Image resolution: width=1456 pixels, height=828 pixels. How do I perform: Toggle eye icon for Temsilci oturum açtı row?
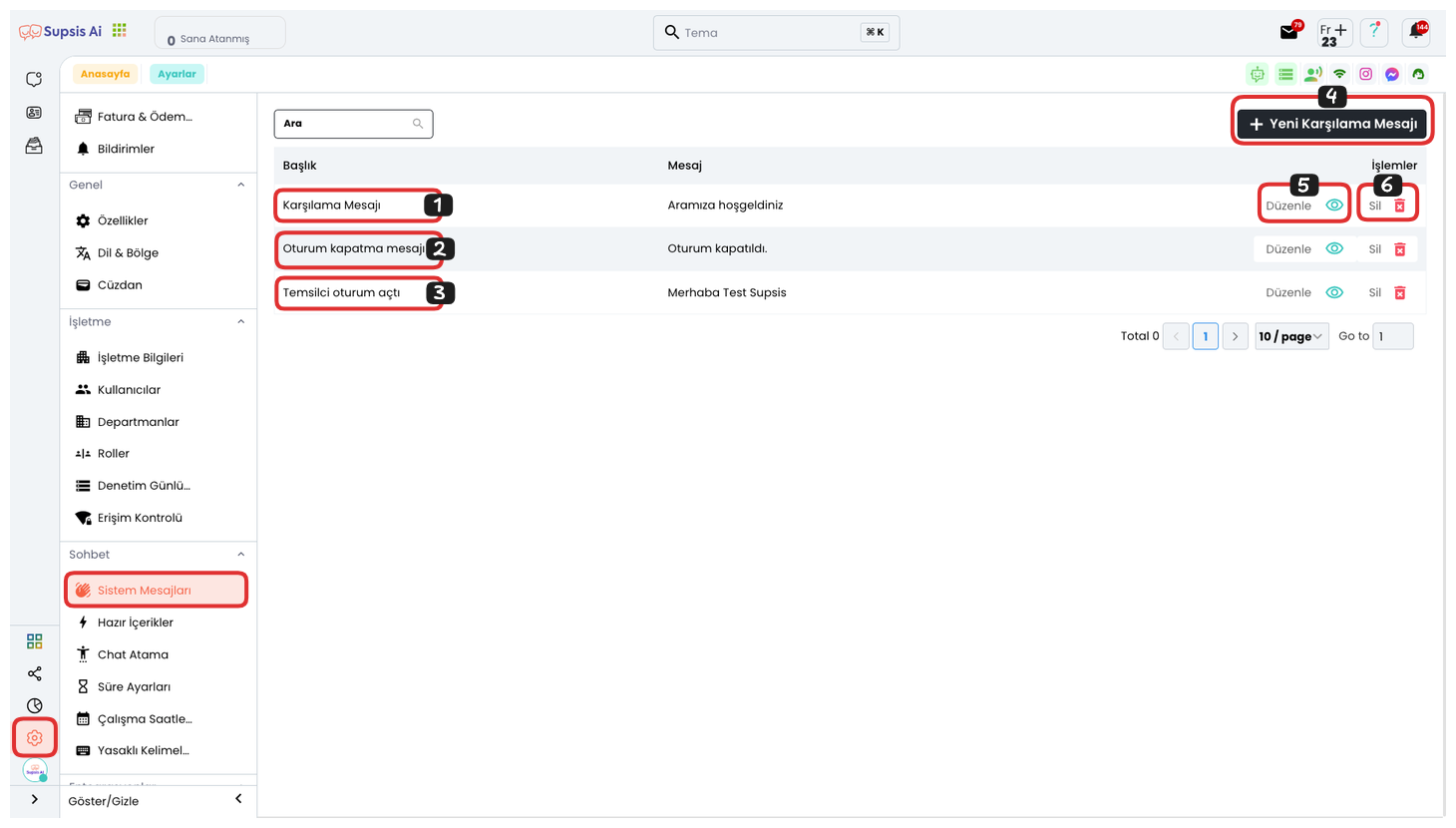[x=1334, y=292]
